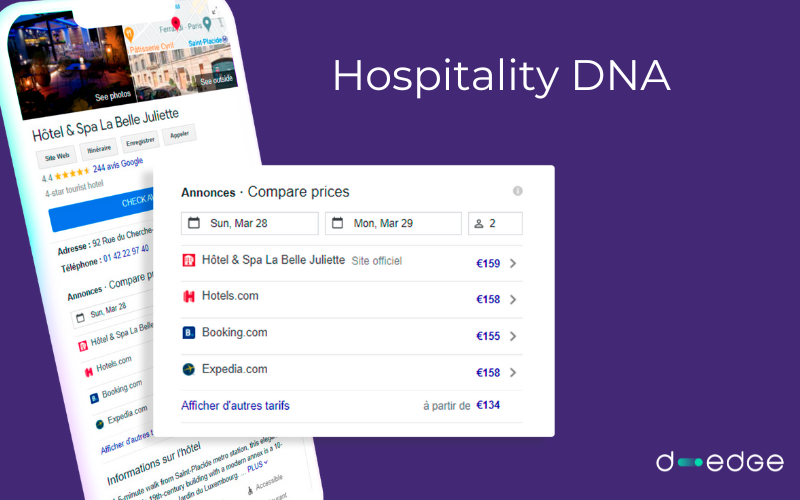Expand the Booking.com €155 offer chevron
This screenshot has height=500, width=800.
coord(513,336)
